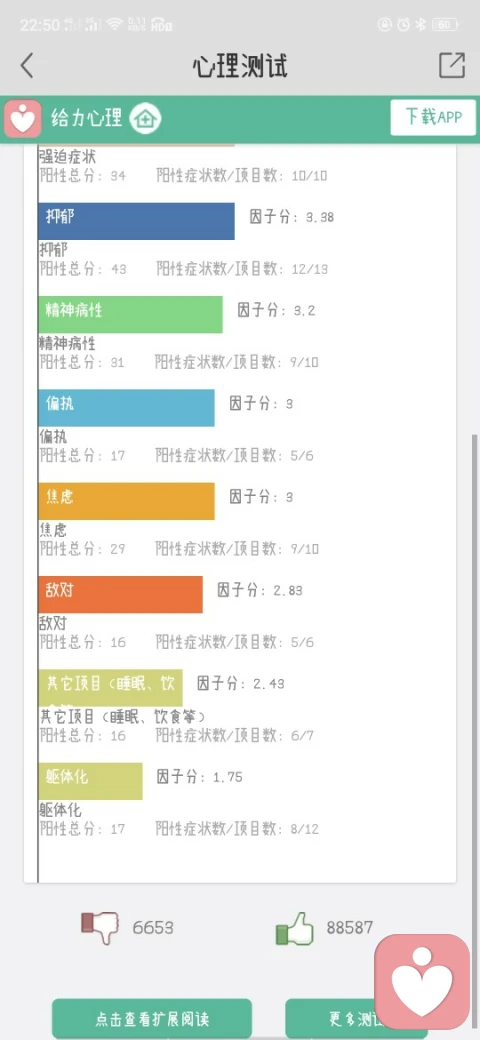Open the home icon beside 给力心理
480x1040 pixels.
pyautogui.click(x=145, y=119)
